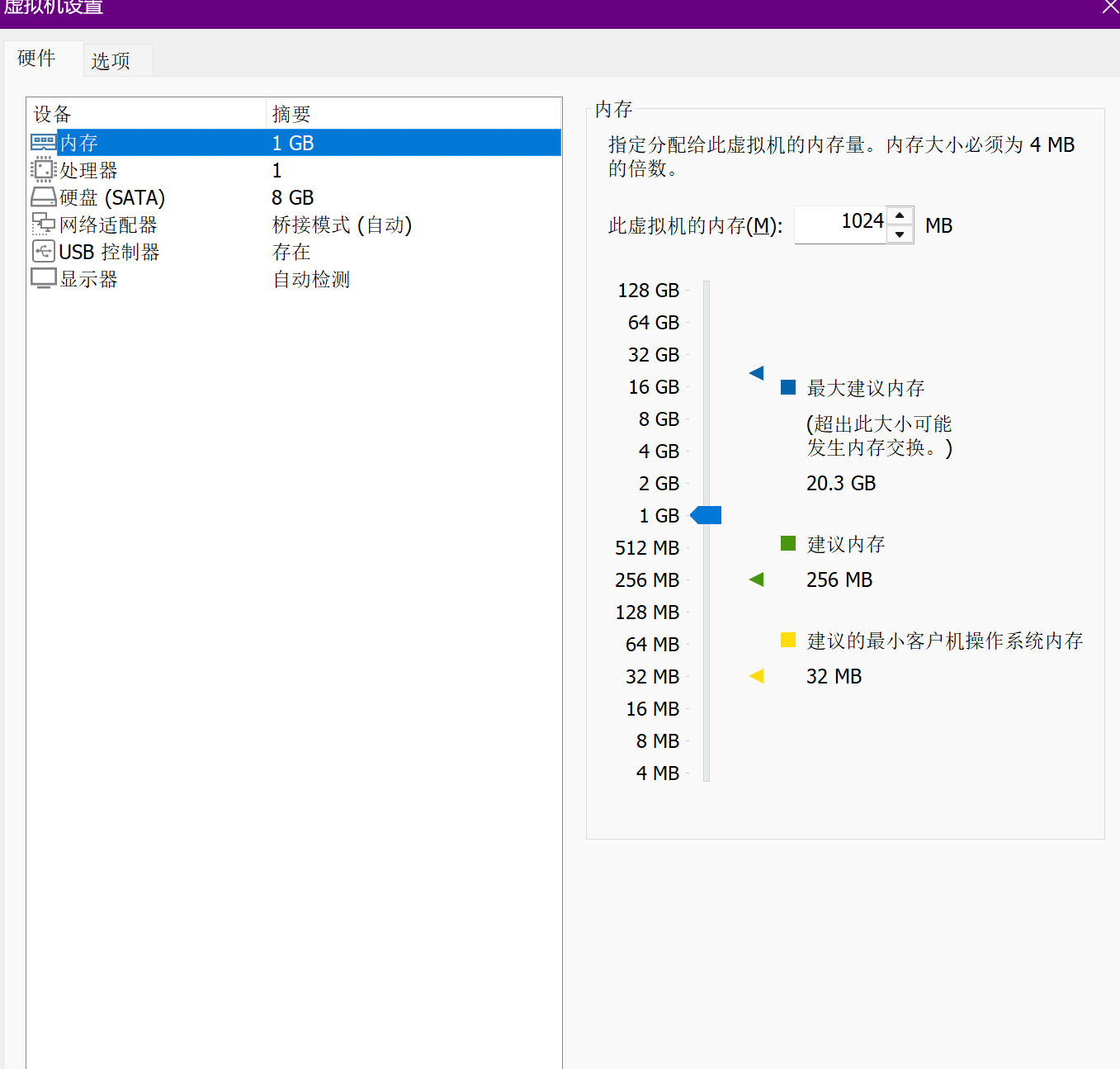The width and height of the screenshot is (1120, 1069).
Task: Click the 摘要 column header
Action: (291, 114)
